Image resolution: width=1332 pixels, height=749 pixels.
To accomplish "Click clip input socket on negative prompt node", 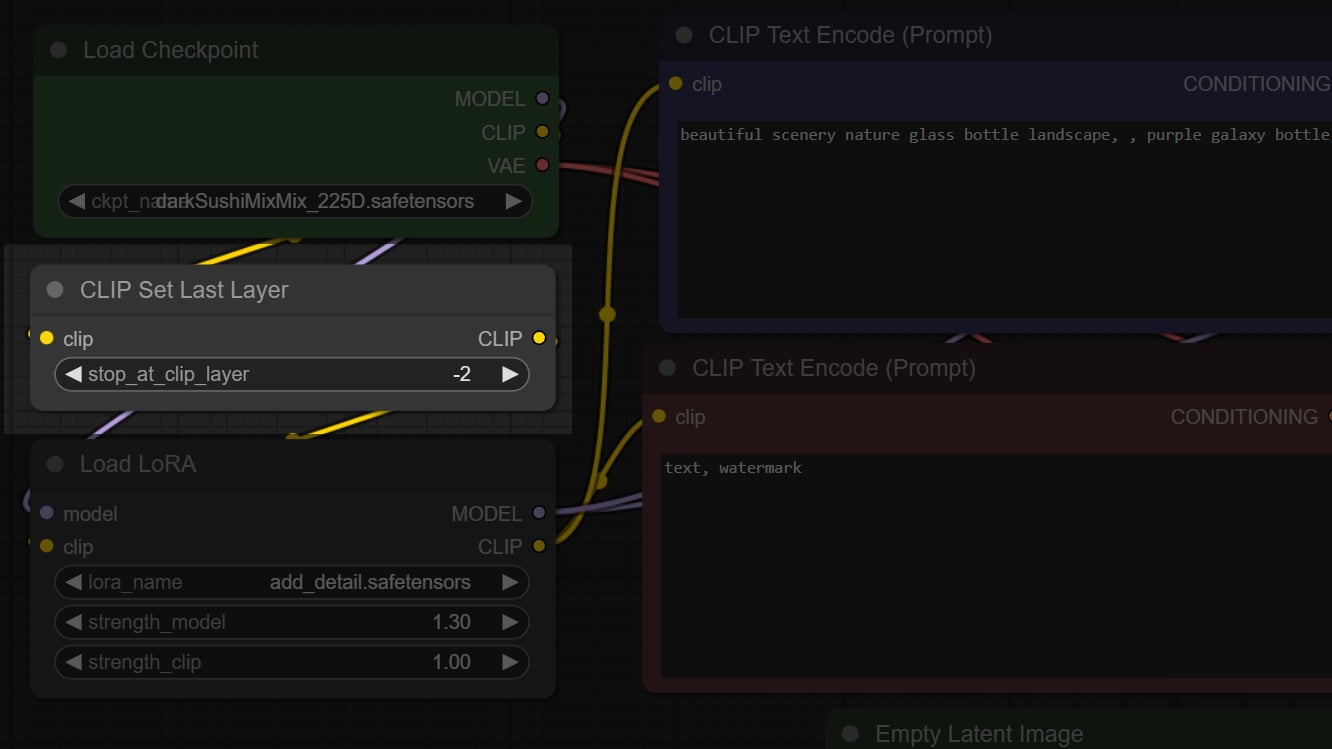I will click(x=658, y=416).
